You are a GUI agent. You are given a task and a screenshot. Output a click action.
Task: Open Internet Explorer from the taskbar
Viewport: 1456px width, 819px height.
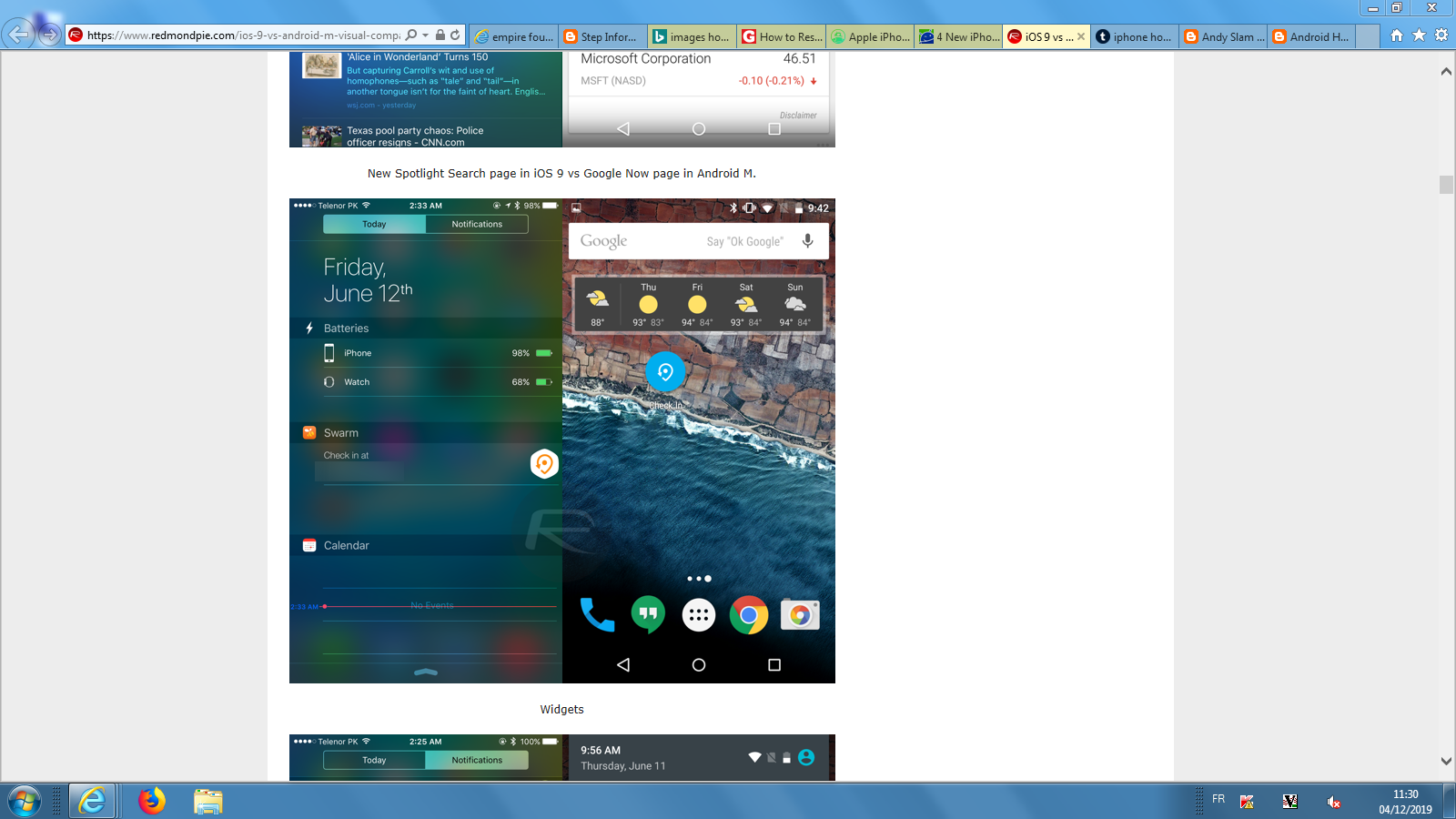[x=92, y=801]
